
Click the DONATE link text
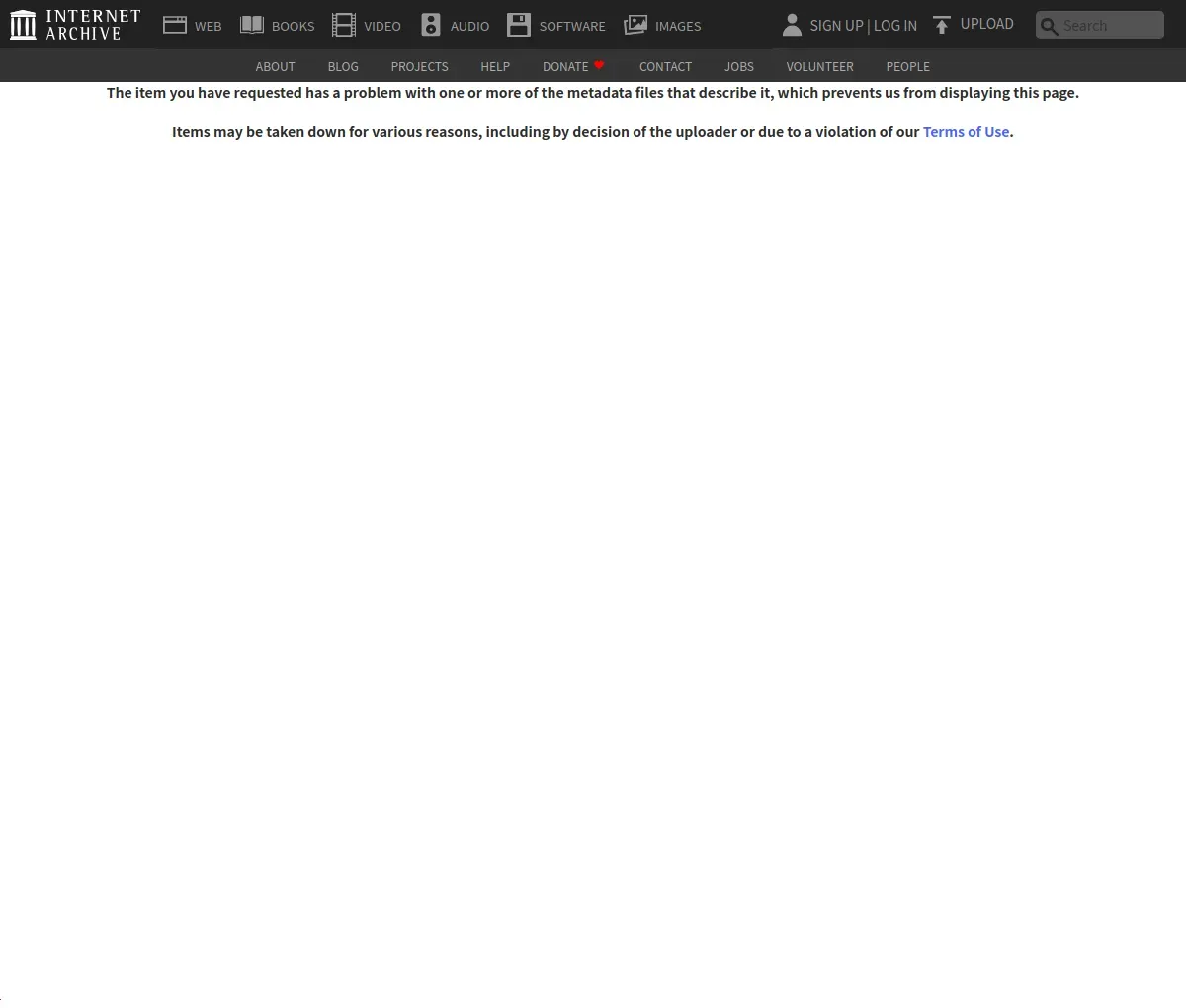[x=565, y=66]
